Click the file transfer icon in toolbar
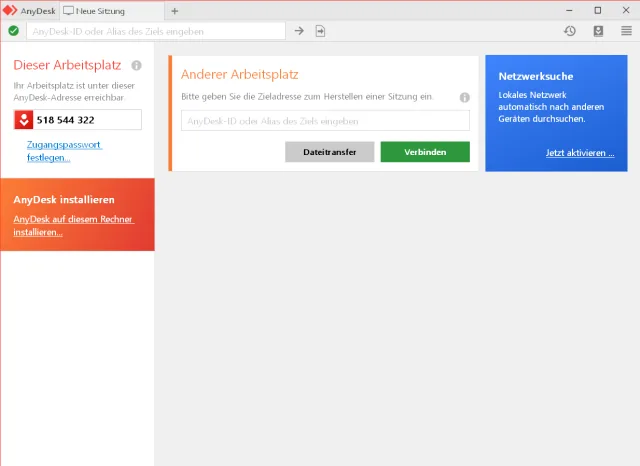This screenshot has height=466, width=640. [x=320, y=31]
